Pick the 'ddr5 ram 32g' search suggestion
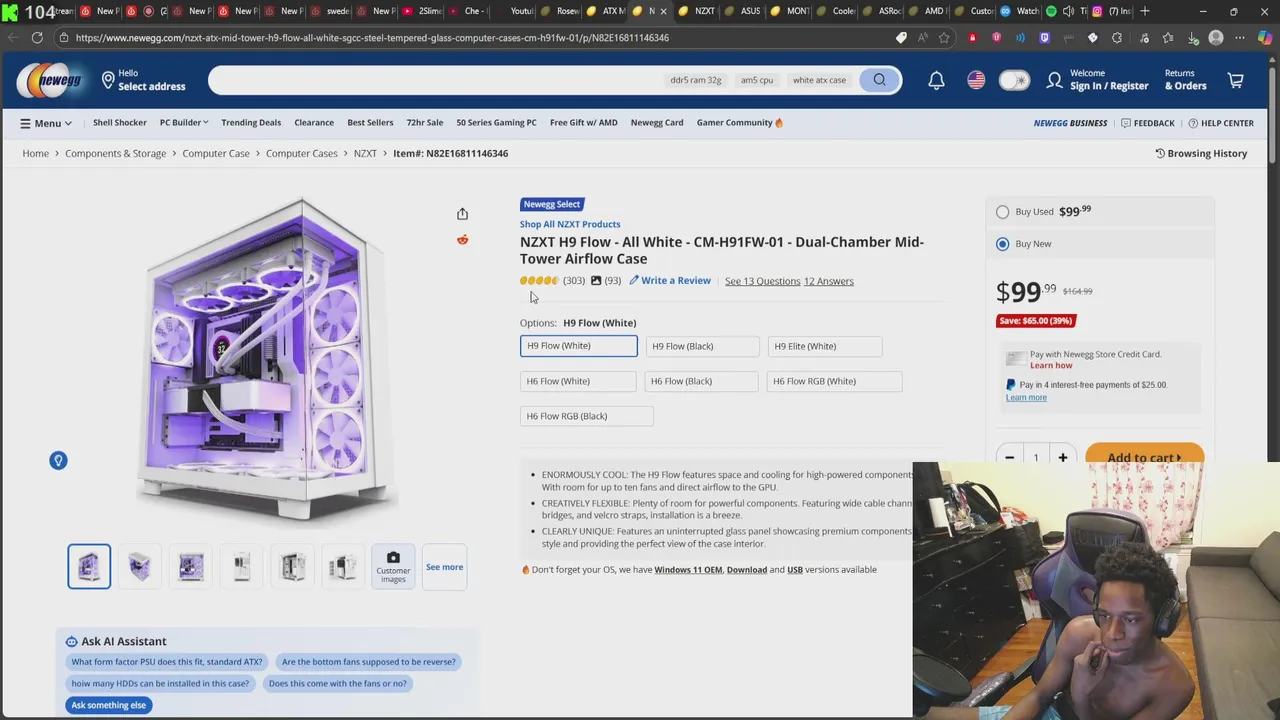 (695, 80)
